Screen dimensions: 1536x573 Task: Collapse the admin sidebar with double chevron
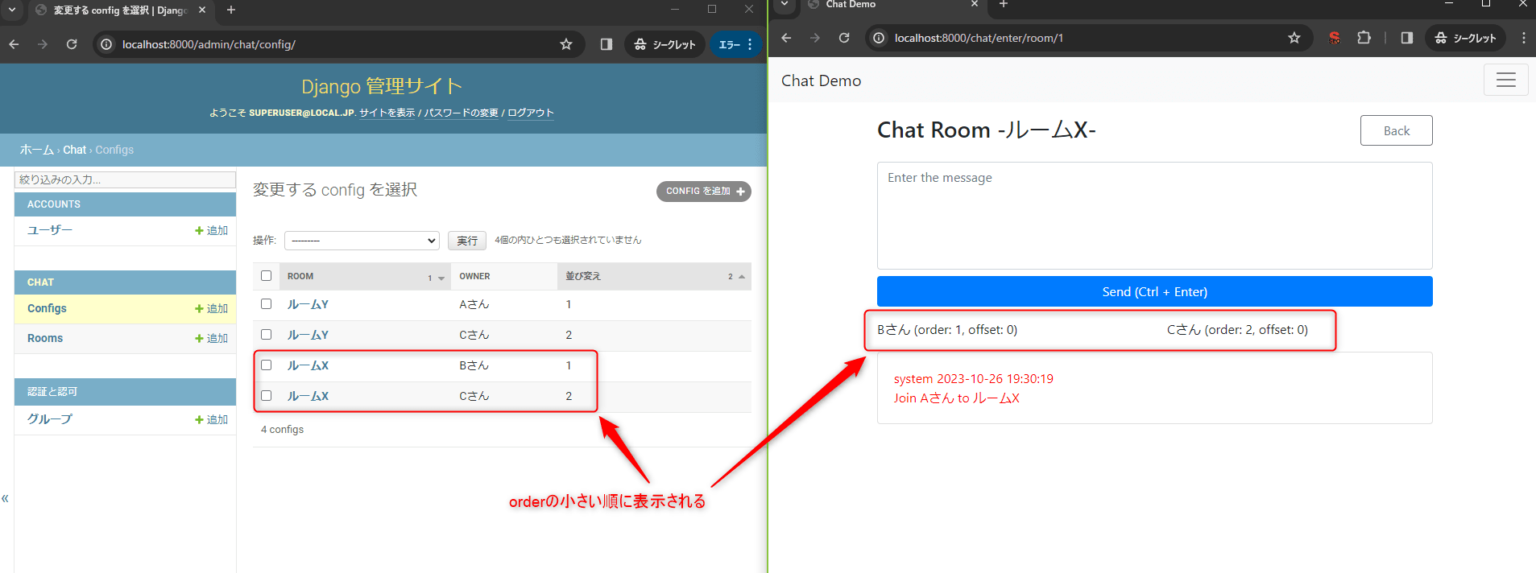pos(5,498)
